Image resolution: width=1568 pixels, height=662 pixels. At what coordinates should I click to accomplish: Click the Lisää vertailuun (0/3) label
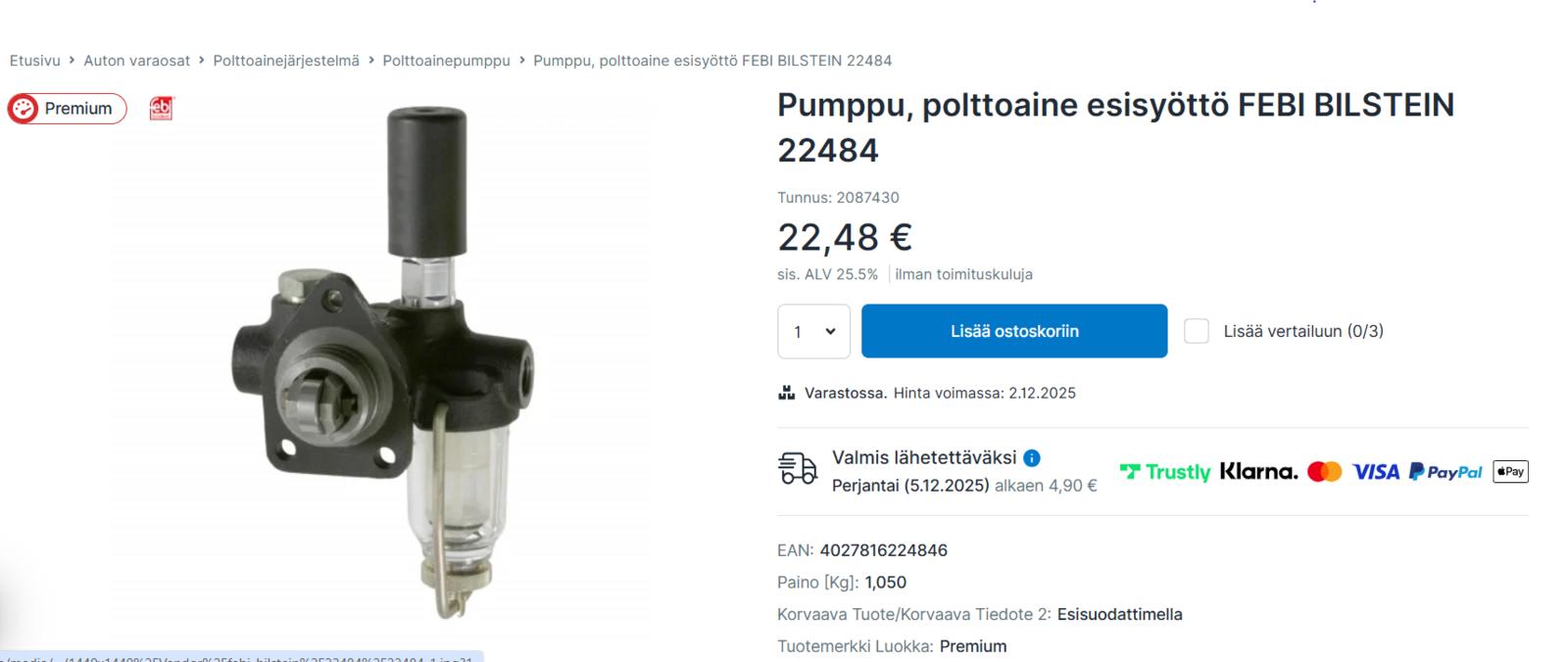coord(1303,331)
